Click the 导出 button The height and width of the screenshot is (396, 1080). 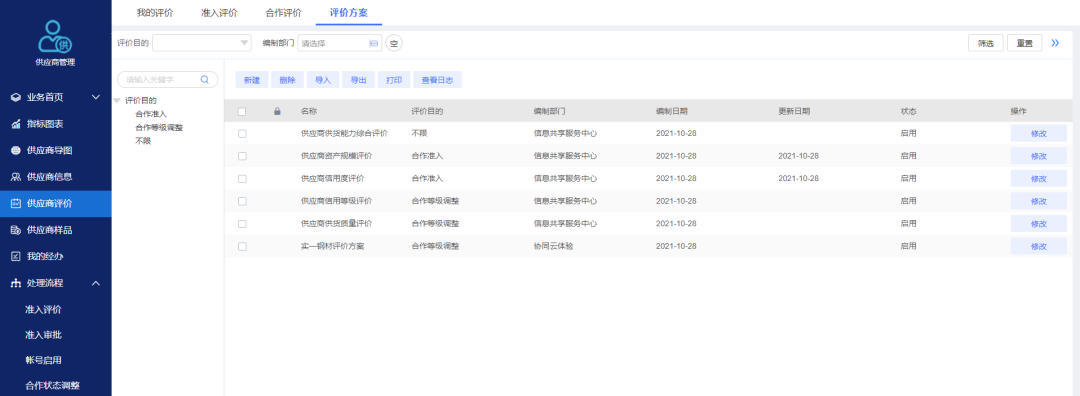pyautogui.click(x=358, y=80)
